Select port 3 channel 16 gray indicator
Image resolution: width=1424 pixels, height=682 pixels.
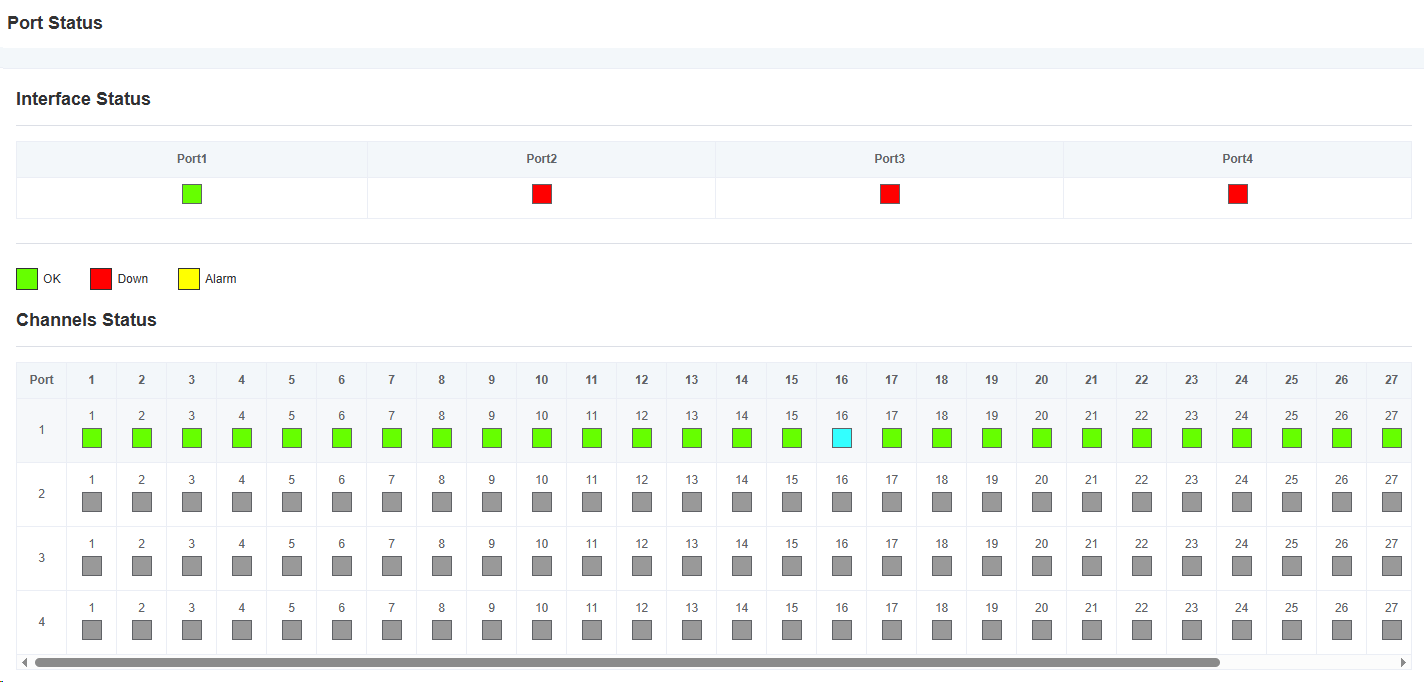(842, 566)
